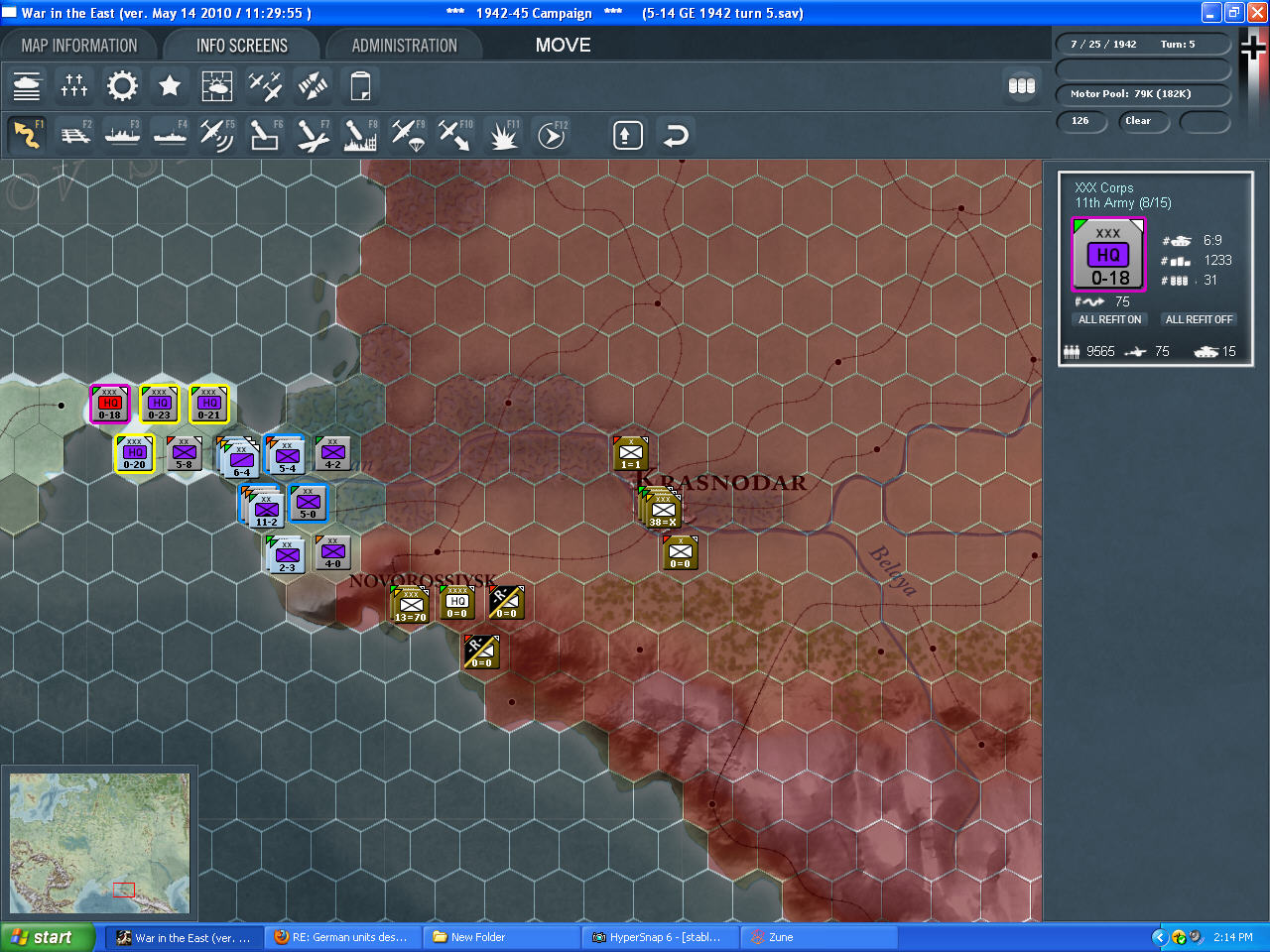Switch to Zune in the taskbar
1270x952 pixels.
(x=818, y=937)
